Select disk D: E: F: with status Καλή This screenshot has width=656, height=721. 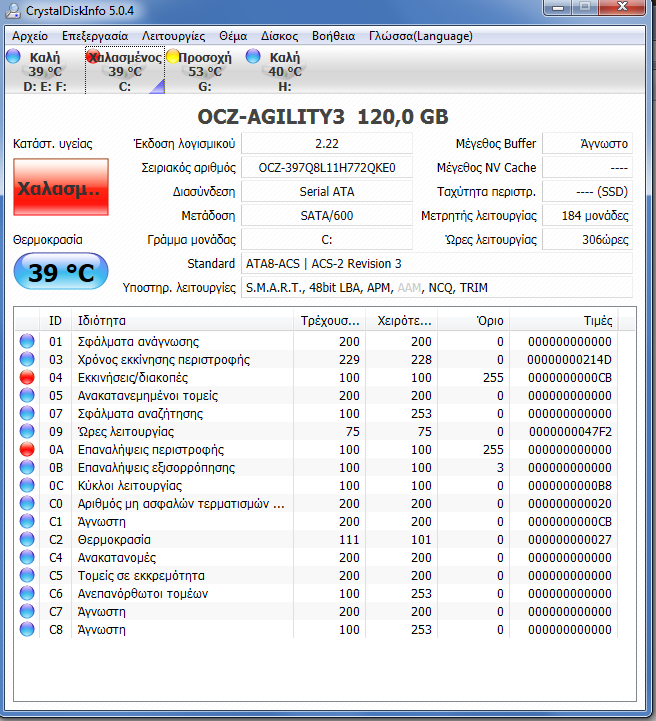(45, 70)
